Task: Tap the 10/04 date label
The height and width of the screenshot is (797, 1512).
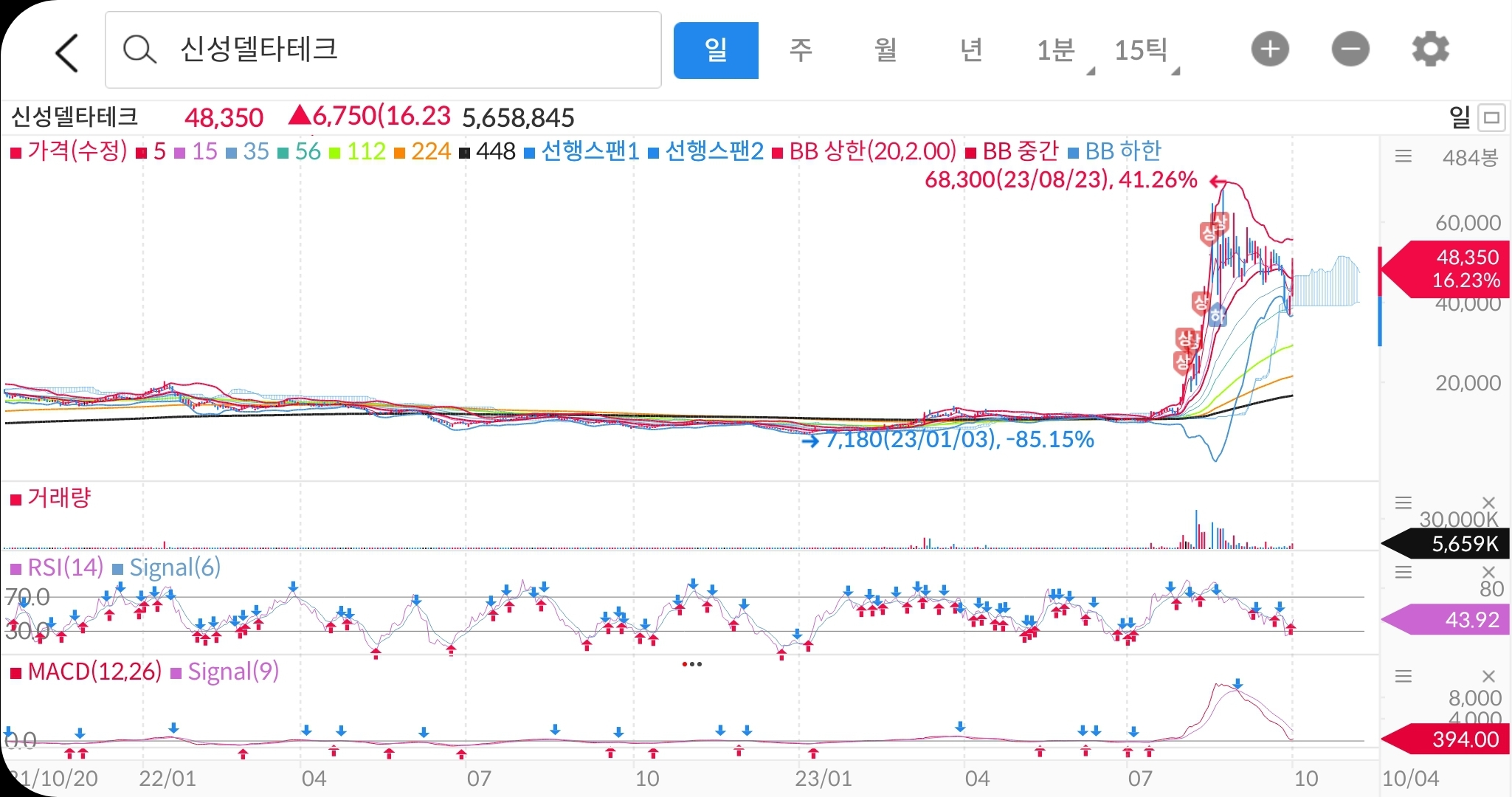Action: [x=1410, y=779]
